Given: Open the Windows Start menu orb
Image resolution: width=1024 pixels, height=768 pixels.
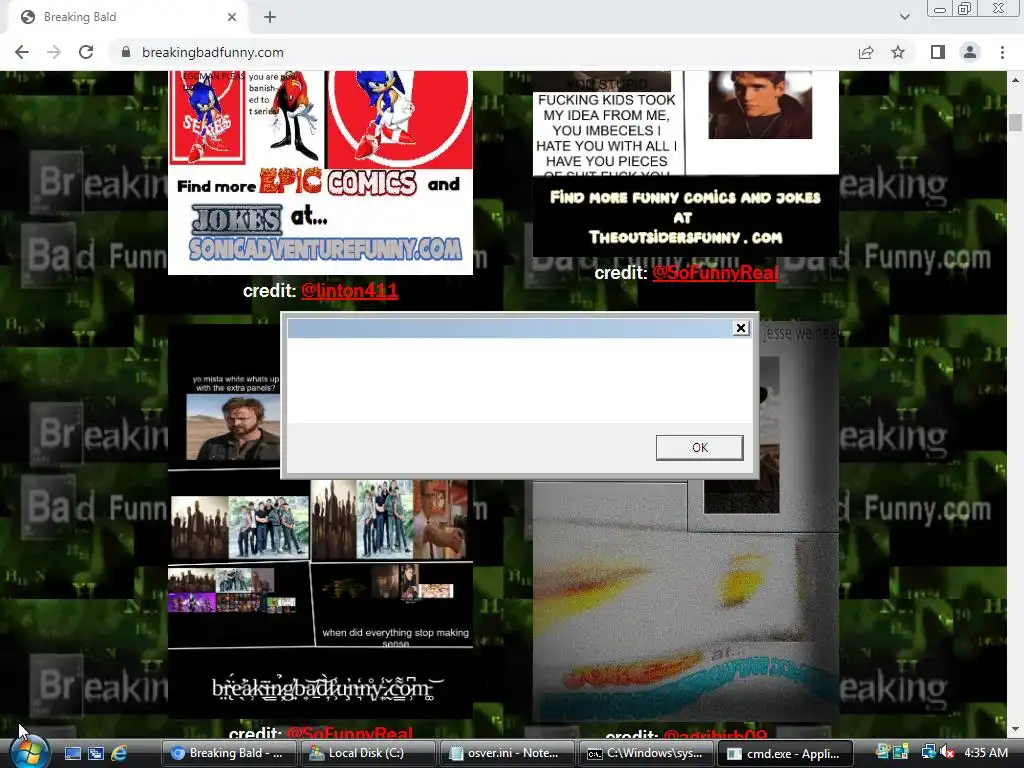Looking at the screenshot, I should click(x=29, y=752).
